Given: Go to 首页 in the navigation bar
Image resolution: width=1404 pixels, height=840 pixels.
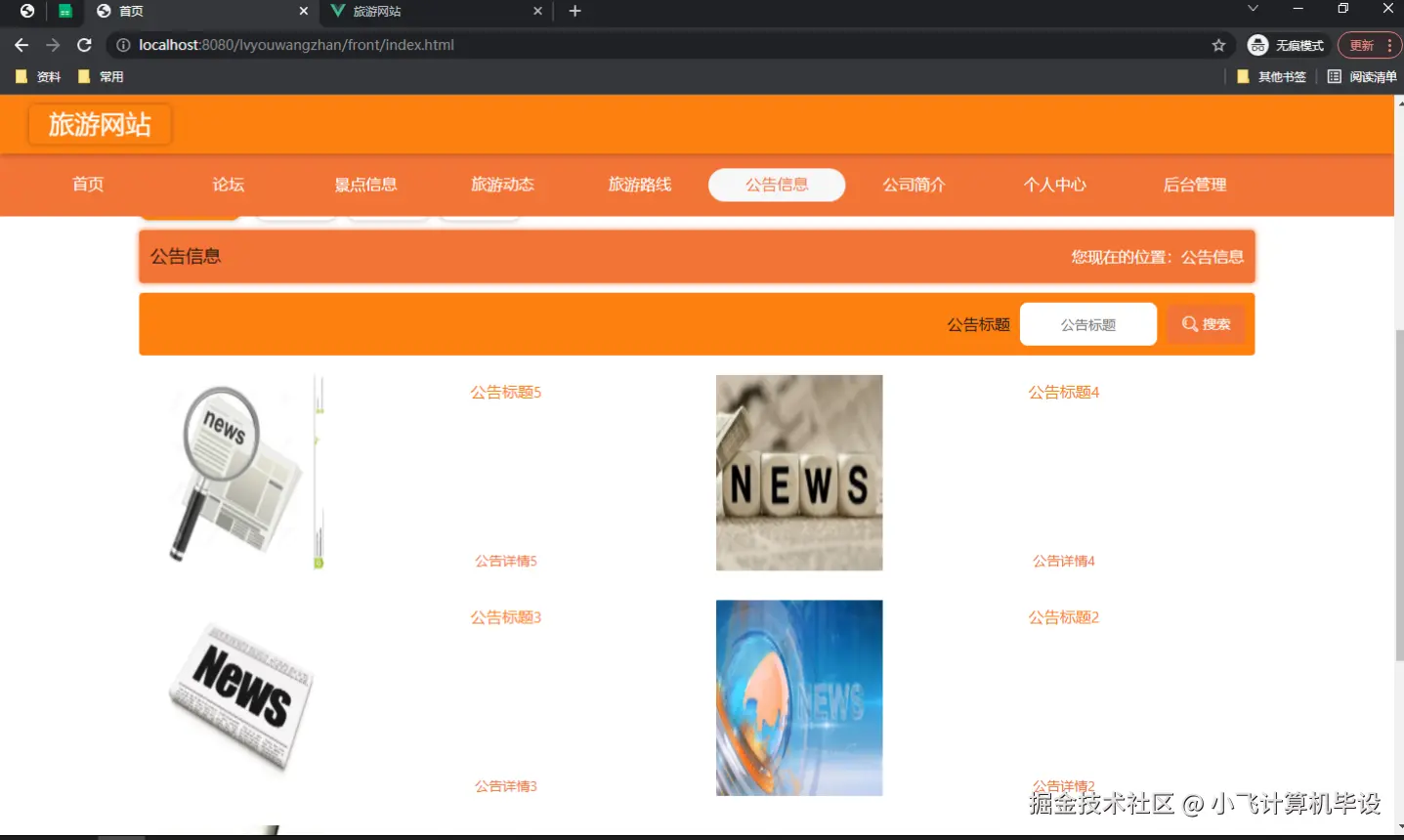Looking at the screenshot, I should pyautogui.click(x=88, y=185).
